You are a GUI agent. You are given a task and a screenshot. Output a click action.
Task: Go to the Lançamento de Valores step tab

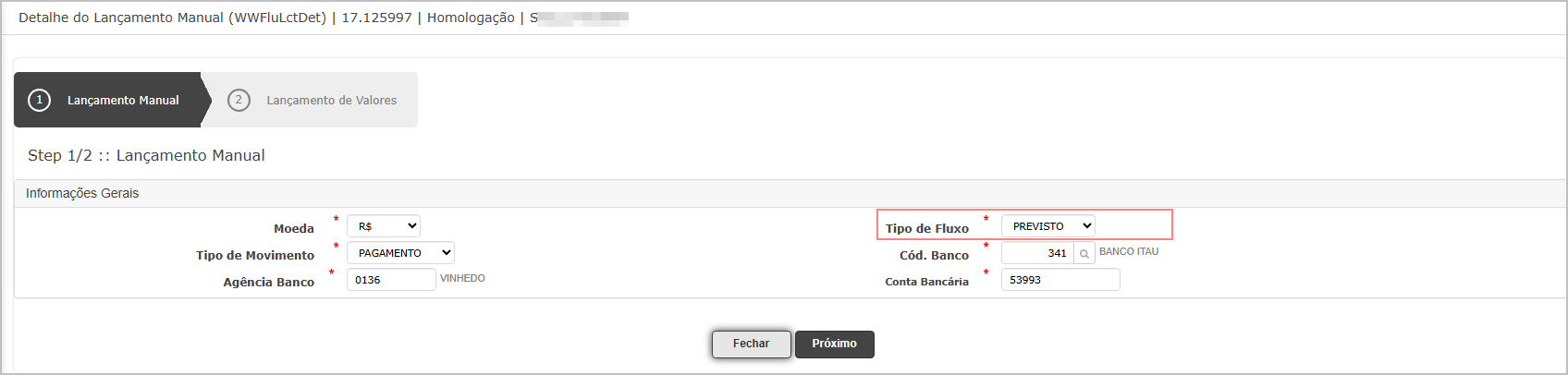click(x=332, y=101)
